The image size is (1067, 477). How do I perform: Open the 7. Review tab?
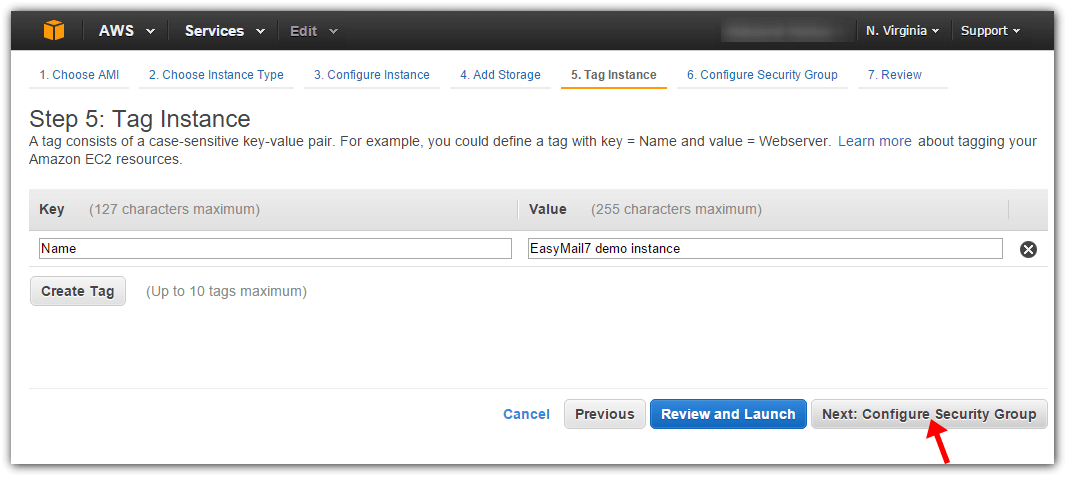pos(895,75)
